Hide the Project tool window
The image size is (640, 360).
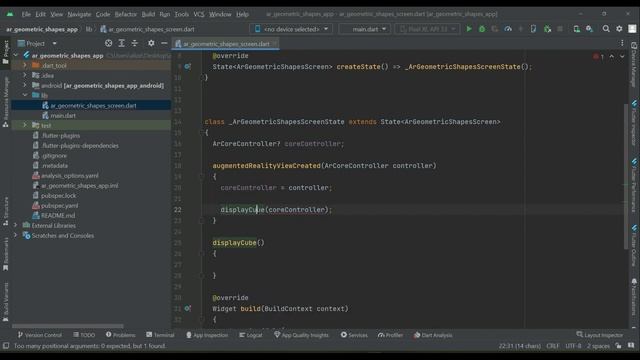(x=164, y=43)
